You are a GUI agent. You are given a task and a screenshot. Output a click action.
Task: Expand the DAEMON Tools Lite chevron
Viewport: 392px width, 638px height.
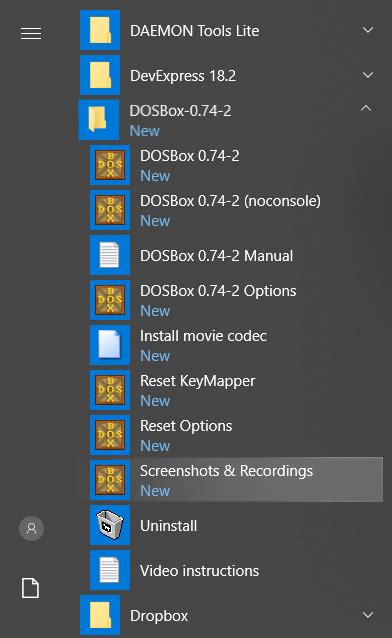pyautogui.click(x=368, y=30)
